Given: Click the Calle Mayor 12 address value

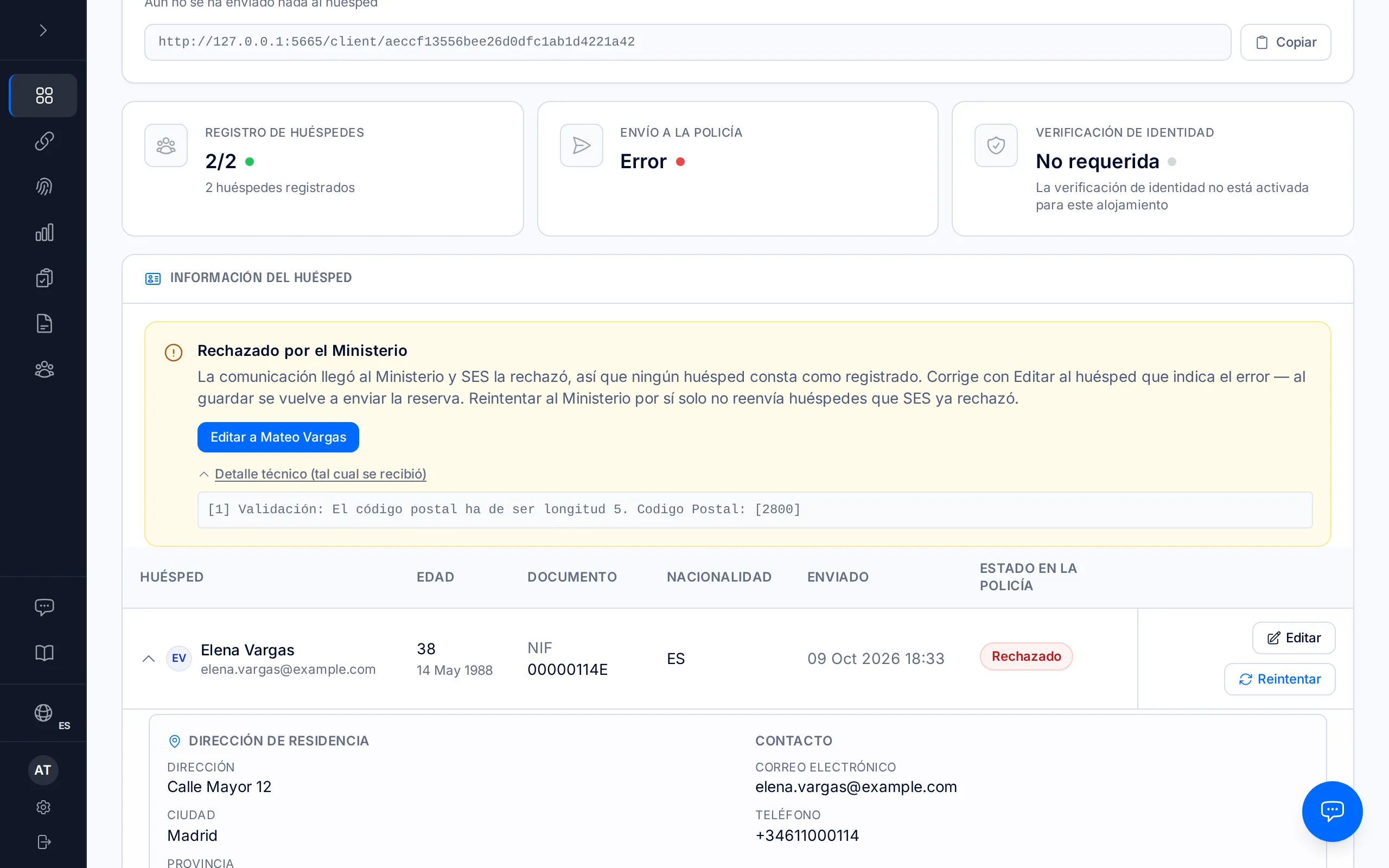Looking at the screenshot, I should coord(219,787).
